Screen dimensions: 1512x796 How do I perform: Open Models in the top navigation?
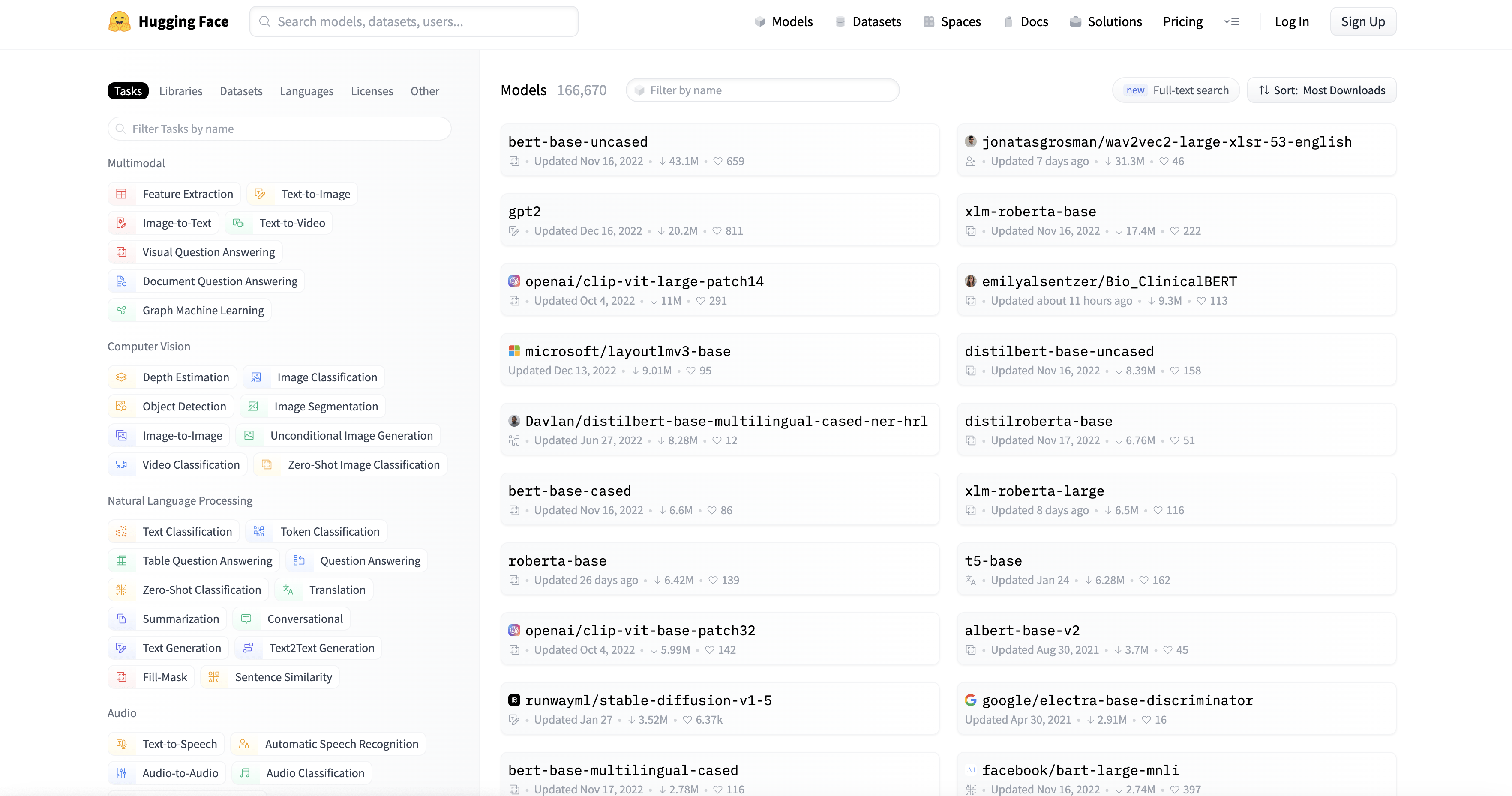click(783, 22)
